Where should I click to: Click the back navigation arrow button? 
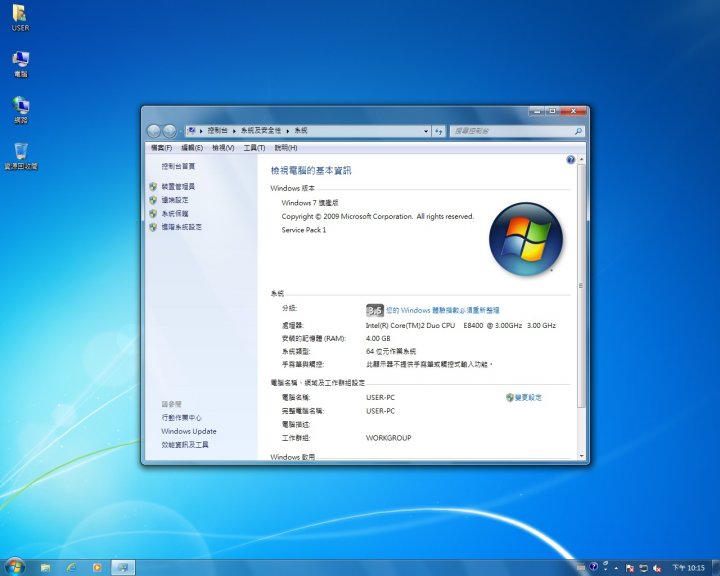pos(154,131)
